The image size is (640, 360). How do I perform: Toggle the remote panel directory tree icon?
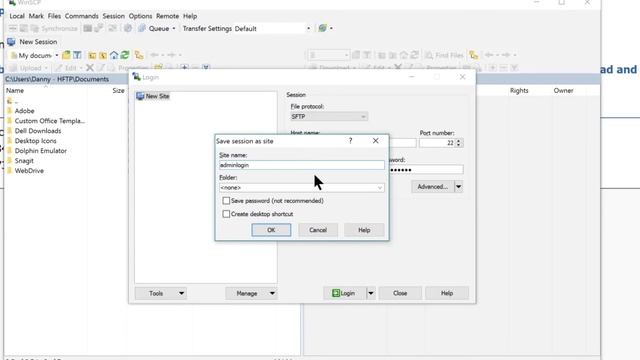[473, 55]
